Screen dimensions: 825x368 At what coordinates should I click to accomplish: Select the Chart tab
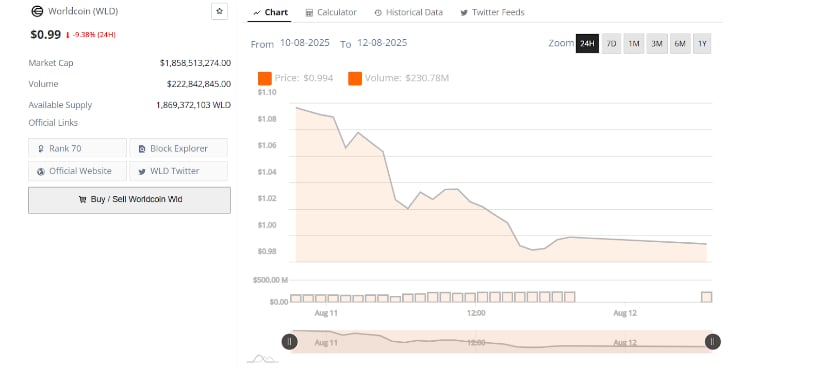click(270, 12)
